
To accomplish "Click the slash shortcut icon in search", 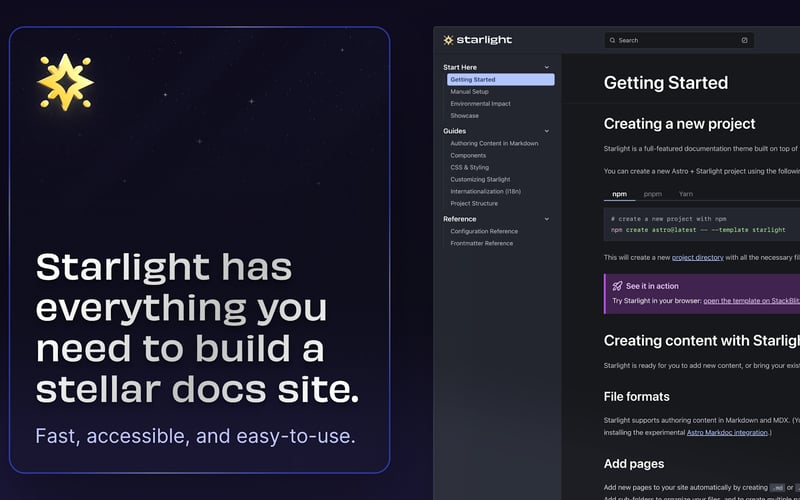I will [x=744, y=40].
